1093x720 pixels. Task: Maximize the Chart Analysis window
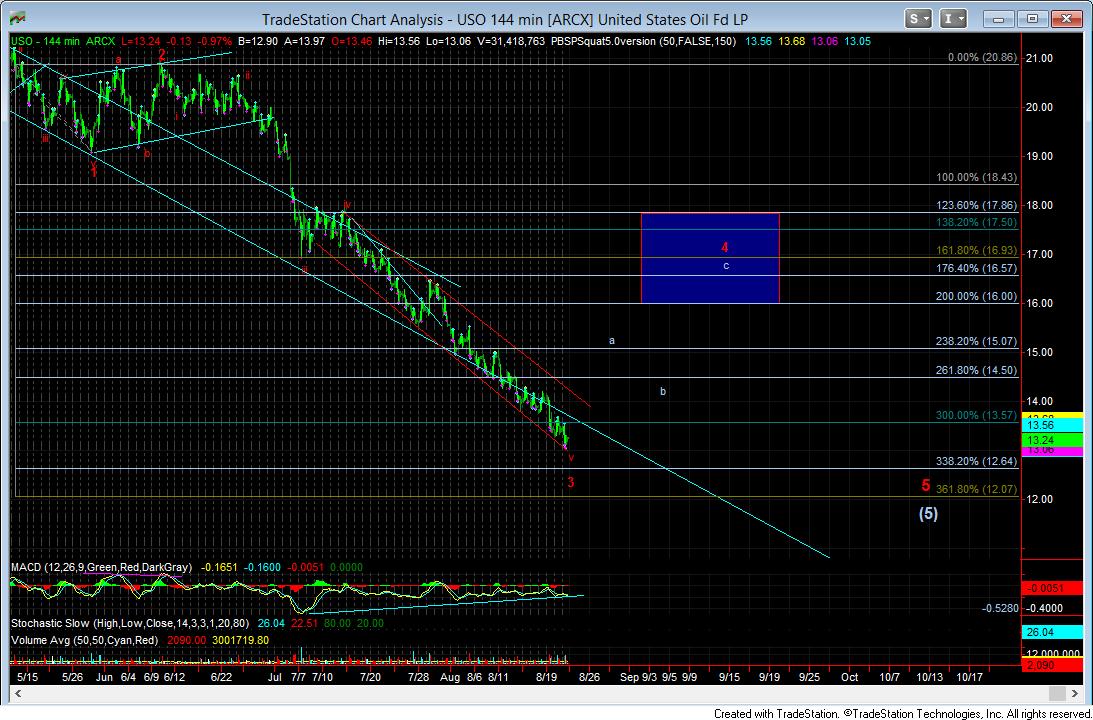1034,19
